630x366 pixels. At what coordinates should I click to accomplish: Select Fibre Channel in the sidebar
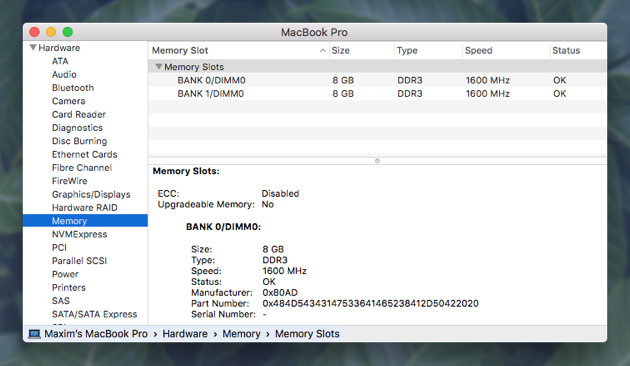tap(82, 168)
